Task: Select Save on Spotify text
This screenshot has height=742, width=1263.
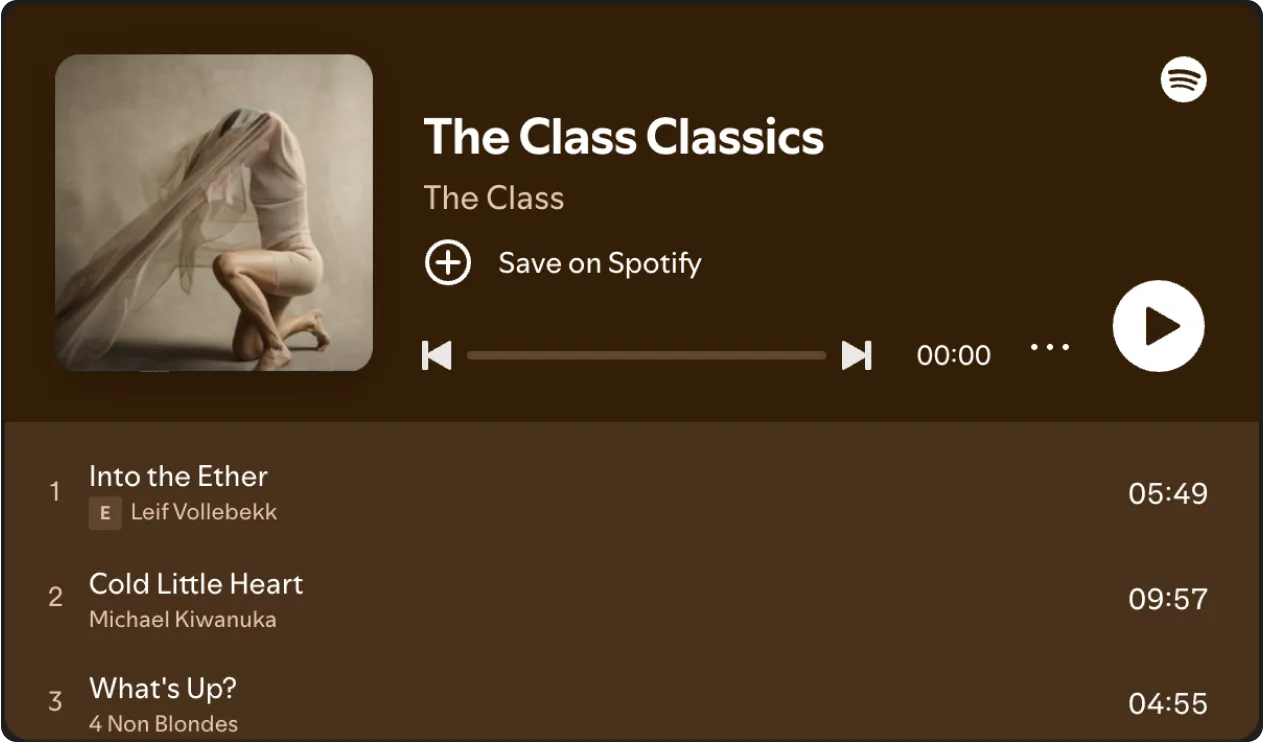Action: point(600,263)
